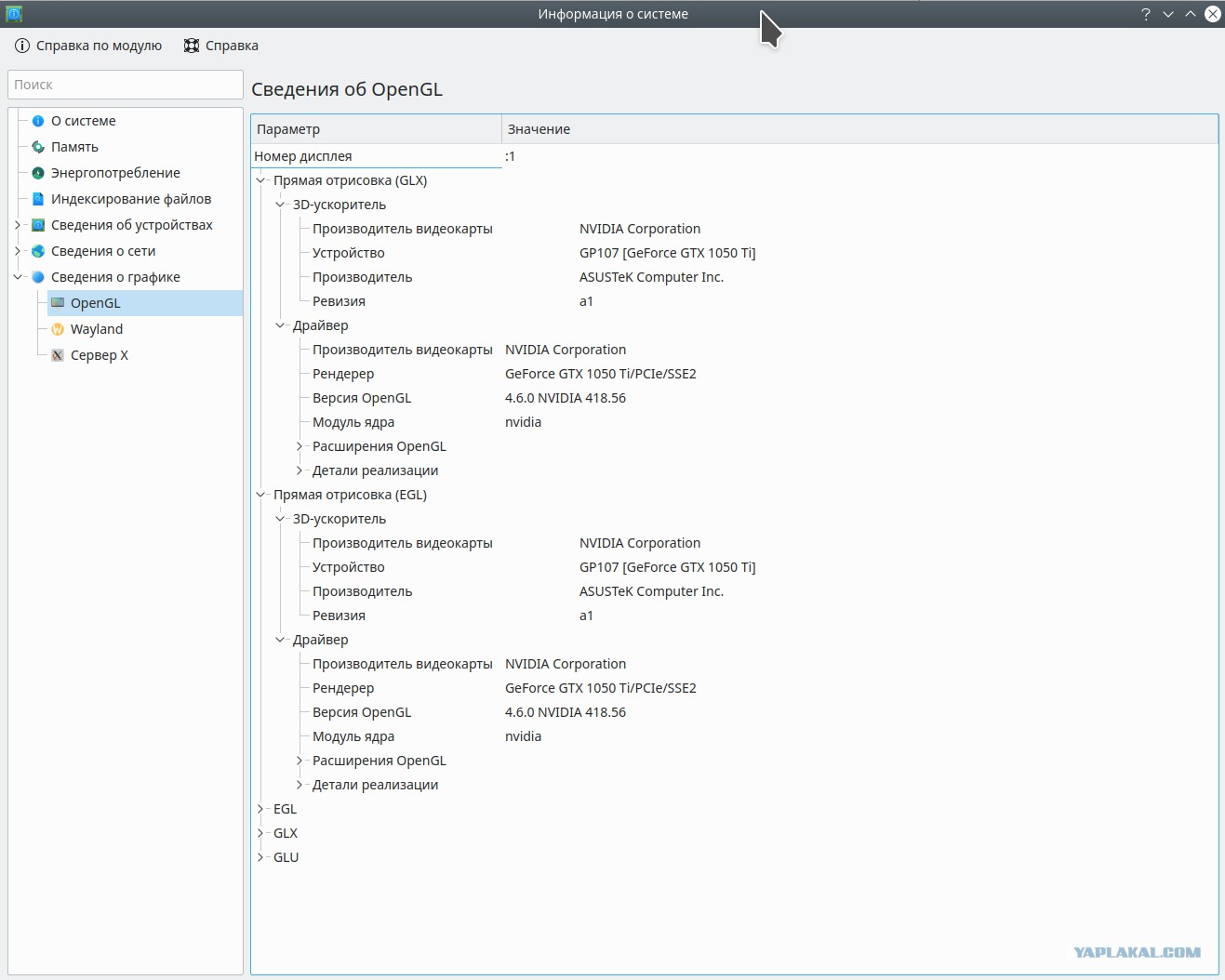Click the 'Энергопотребление' power icon
1225x980 pixels.
[38, 173]
